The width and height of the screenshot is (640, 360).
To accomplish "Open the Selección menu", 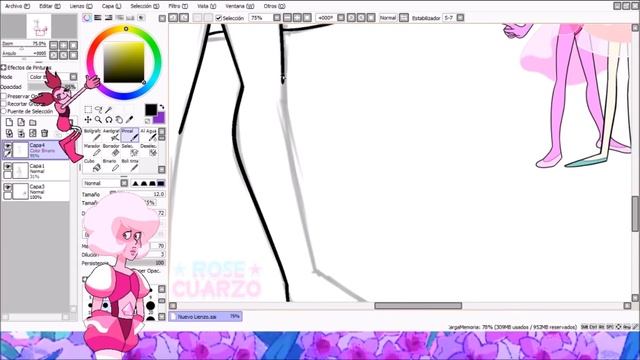I will [x=145, y=6].
